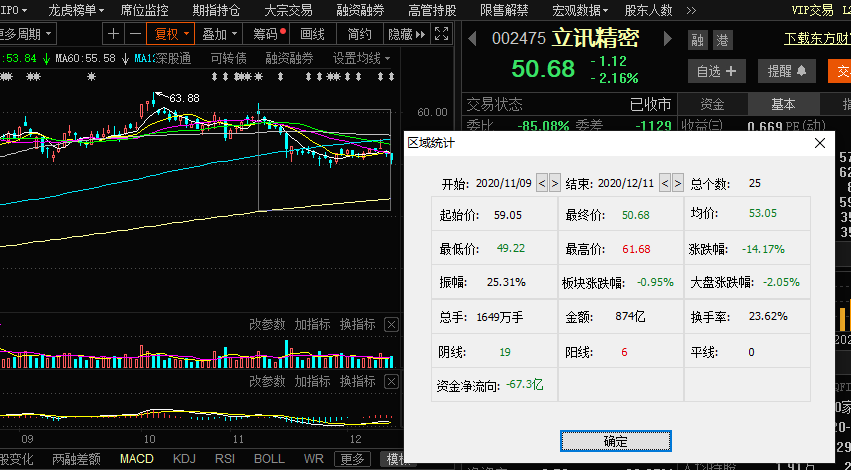The image size is (851, 470).
Task: Click 加指标 on MACD indicator panel
Action: (312, 382)
